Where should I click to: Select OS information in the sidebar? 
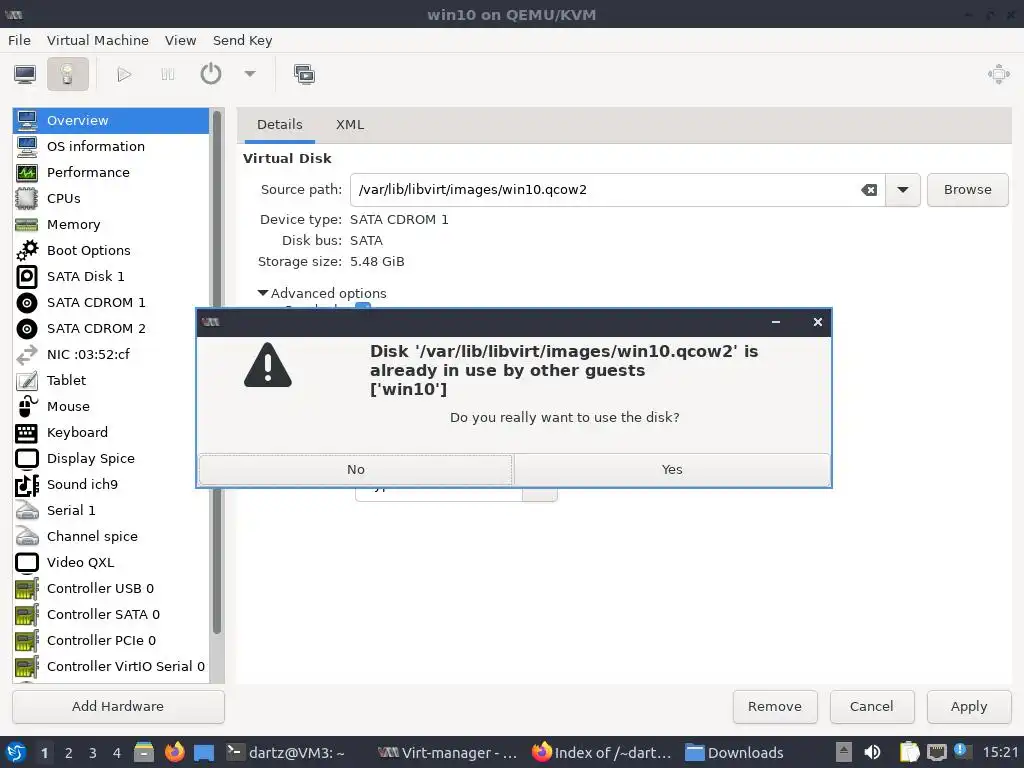point(111,146)
